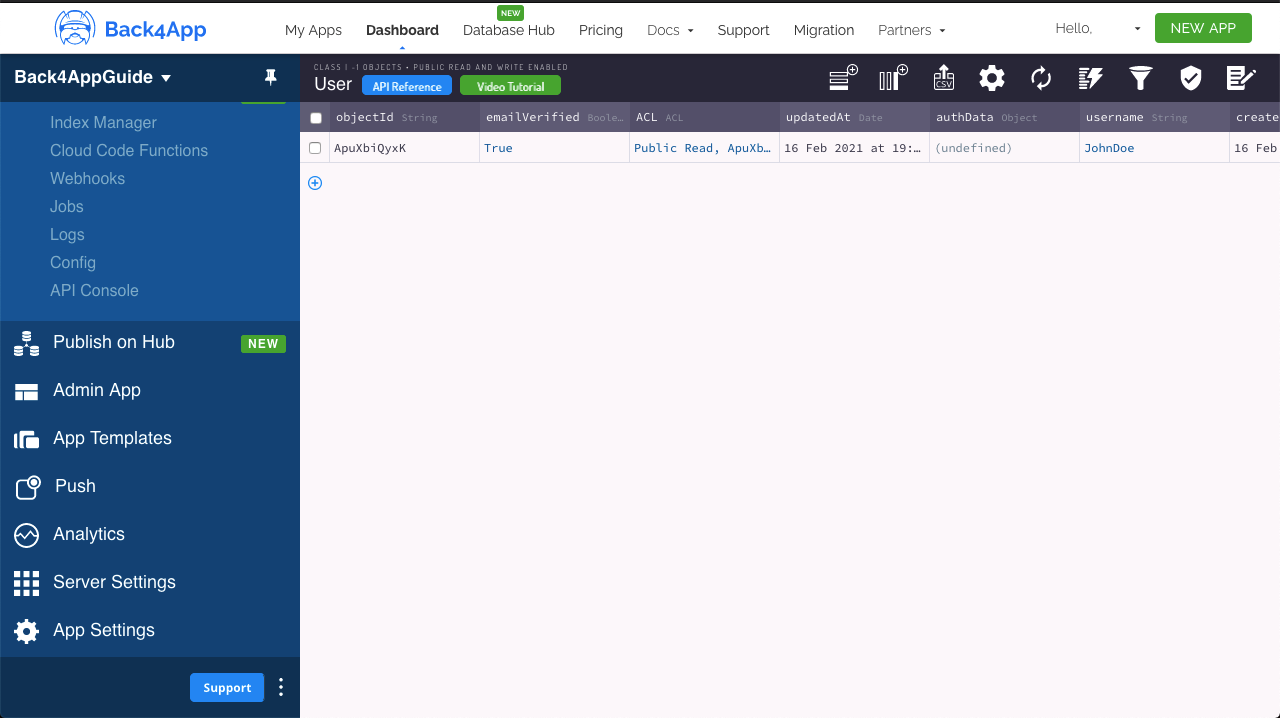Click the Push notification icon
The width and height of the screenshot is (1280, 718).
point(27,487)
